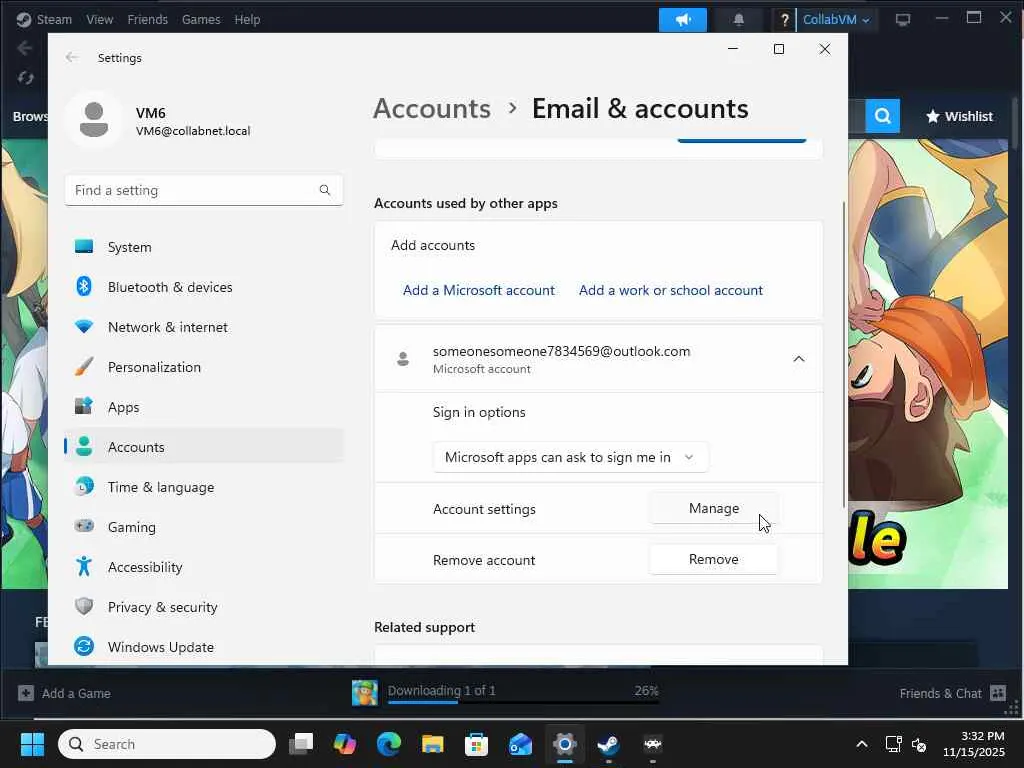Image resolution: width=1024 pixels, height=768 pixels.
Task: Click the Steam back navigation arrow
Action: point(25,48)
